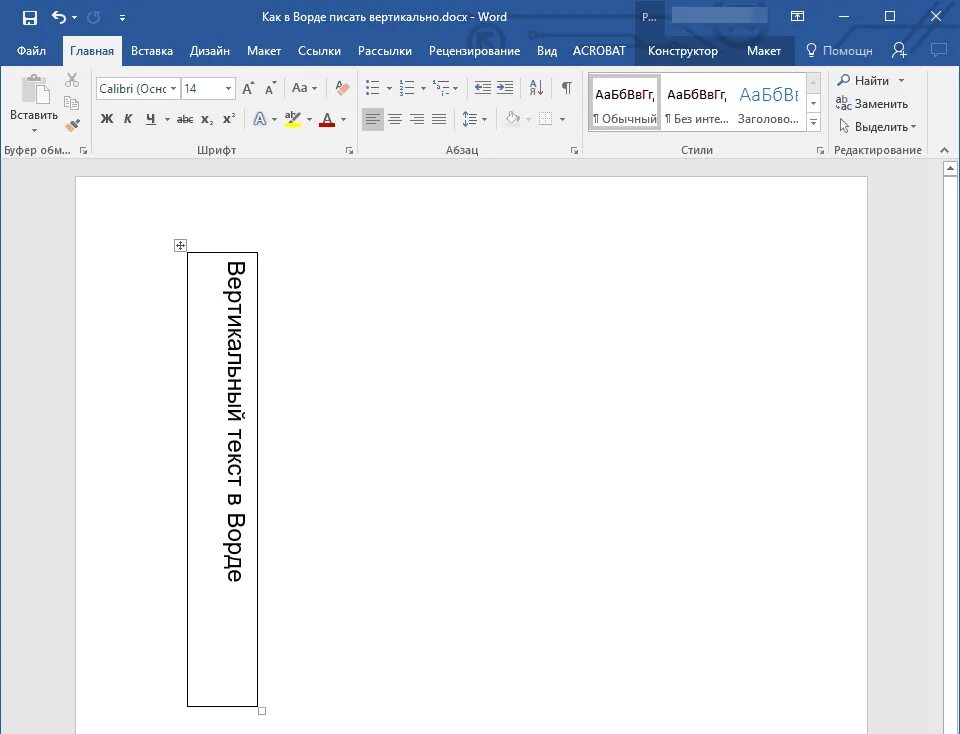Open the undo history dropdown arrow

point(75,18)
